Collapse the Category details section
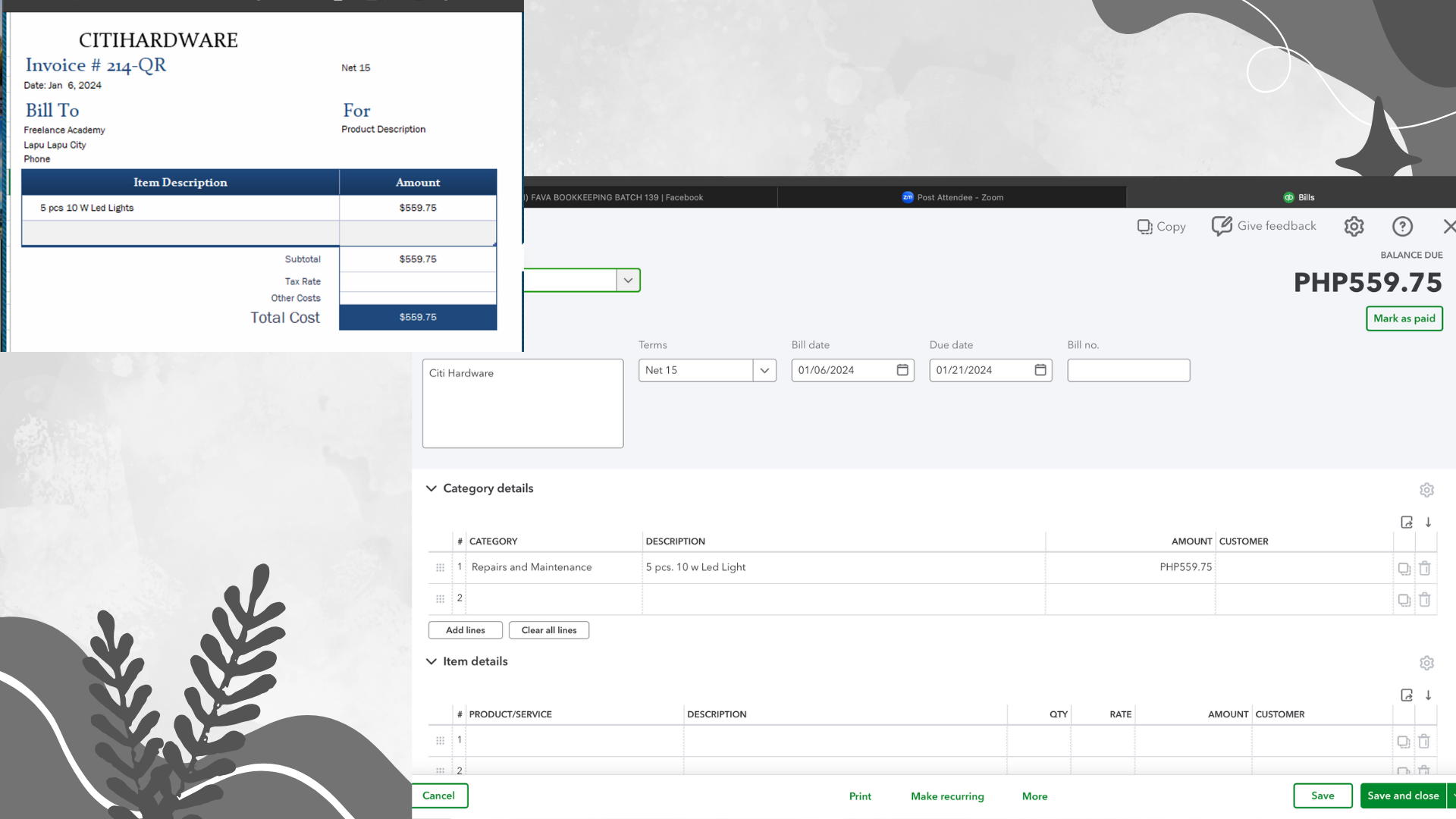Screen dimensions: 1456x819 point(431,488)
